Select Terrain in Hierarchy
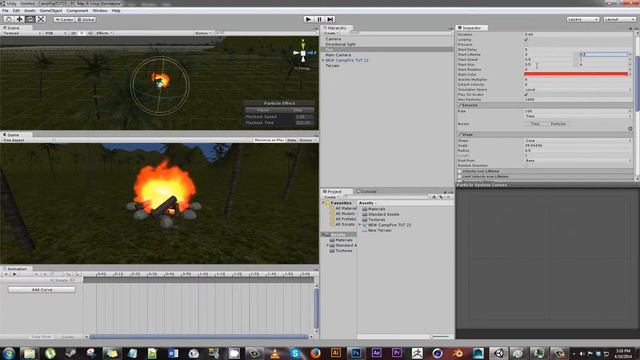640x360 pixels. [x=332, y=66]
